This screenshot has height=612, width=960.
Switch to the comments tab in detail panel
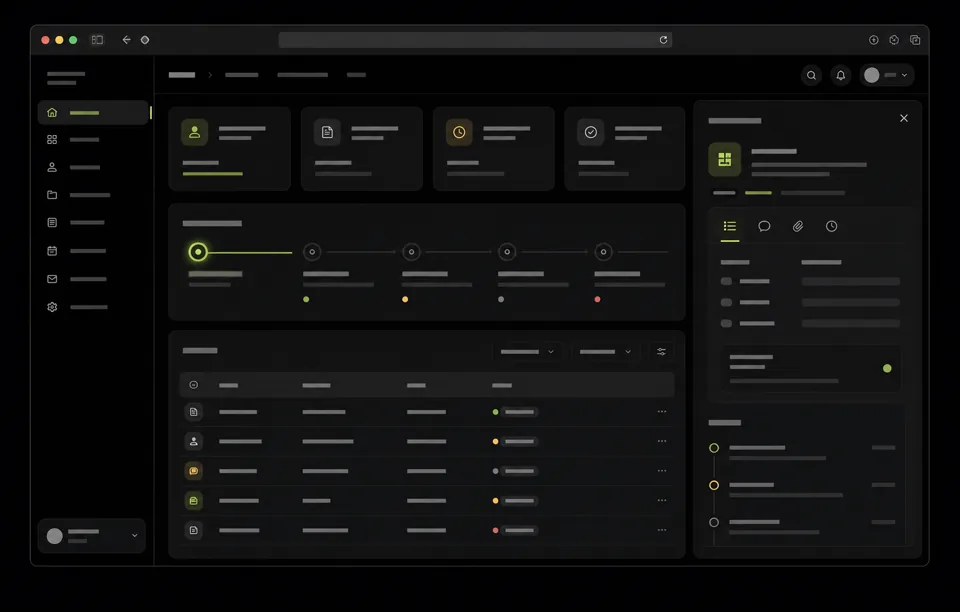[x=764, y=226]
